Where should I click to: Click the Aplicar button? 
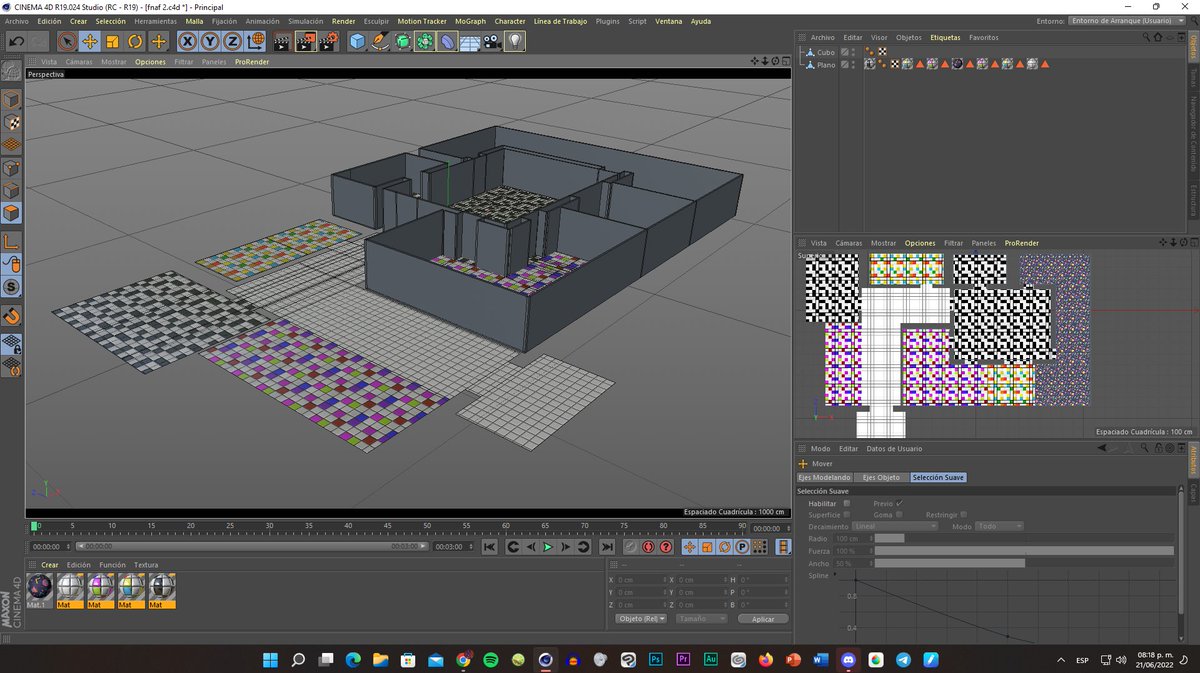(763, 619)
